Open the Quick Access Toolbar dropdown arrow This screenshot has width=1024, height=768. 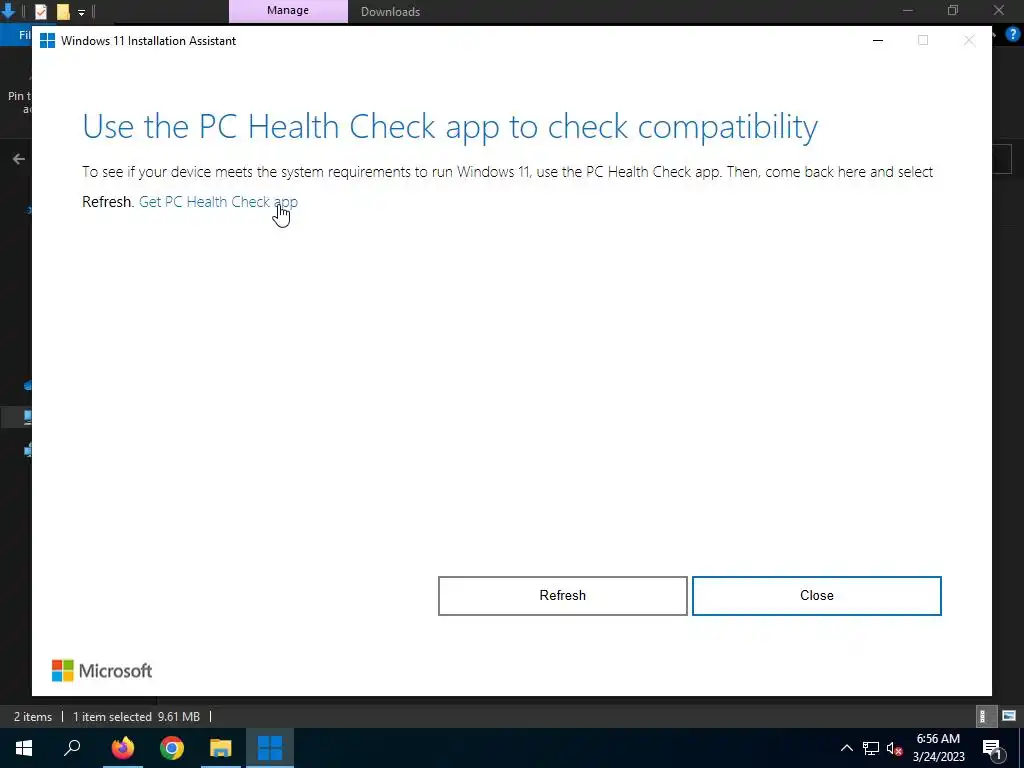pos(82,12)
